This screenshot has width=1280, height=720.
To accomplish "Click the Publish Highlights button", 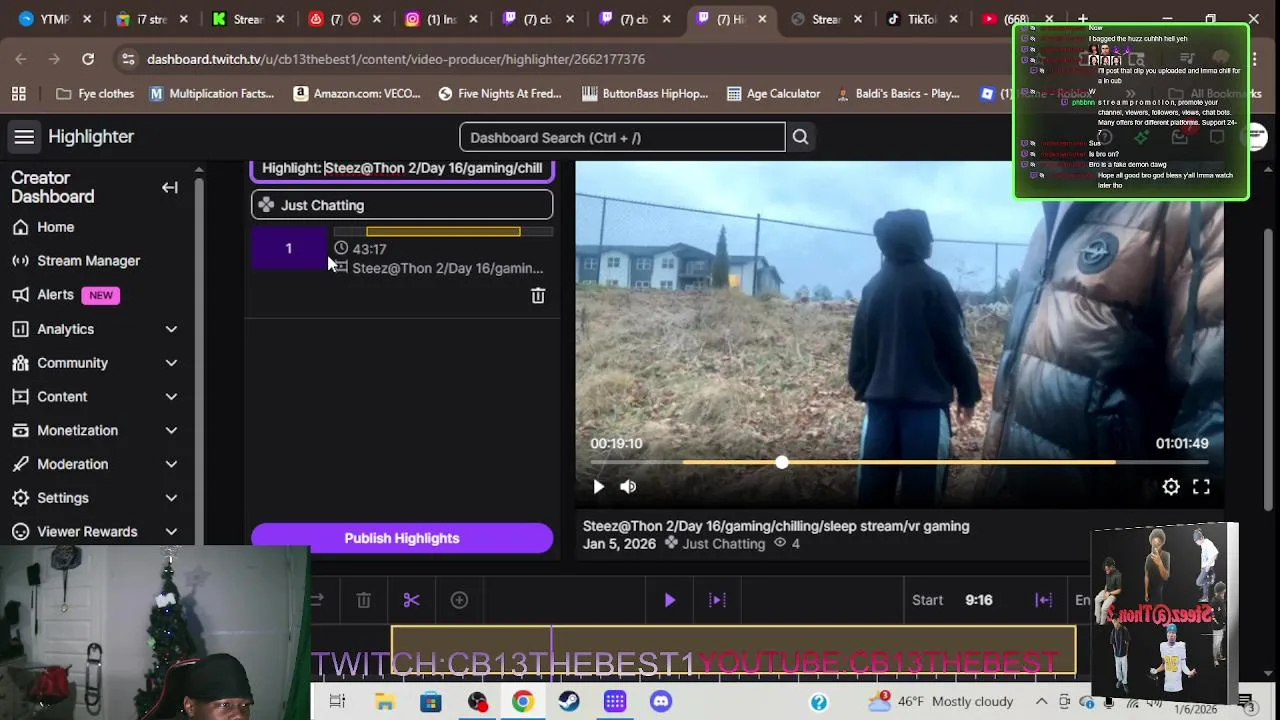I will [x=402, y=538].
